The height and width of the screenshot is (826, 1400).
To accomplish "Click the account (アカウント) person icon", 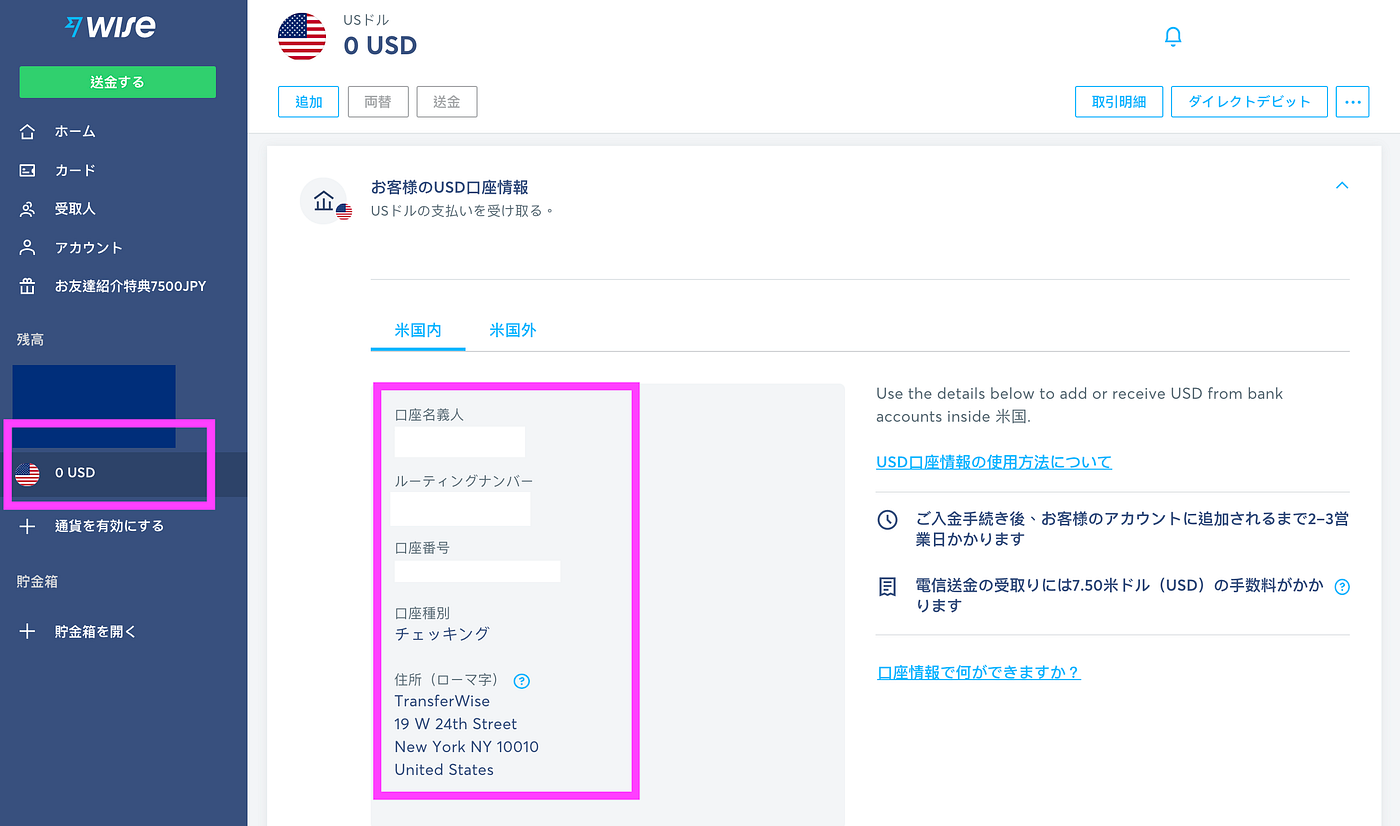I will pyautogui.click(x=27, y=247).
